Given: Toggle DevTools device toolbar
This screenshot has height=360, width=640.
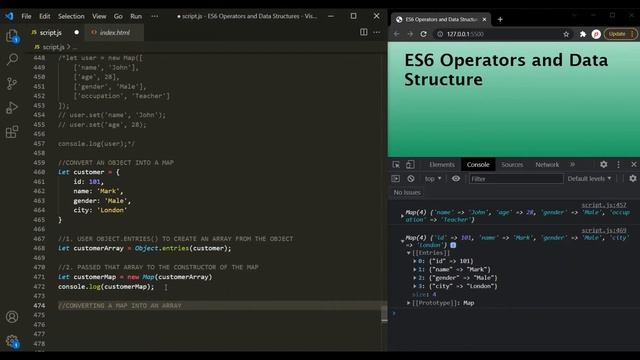Looking at the screenshot, I should coord(410,164).
